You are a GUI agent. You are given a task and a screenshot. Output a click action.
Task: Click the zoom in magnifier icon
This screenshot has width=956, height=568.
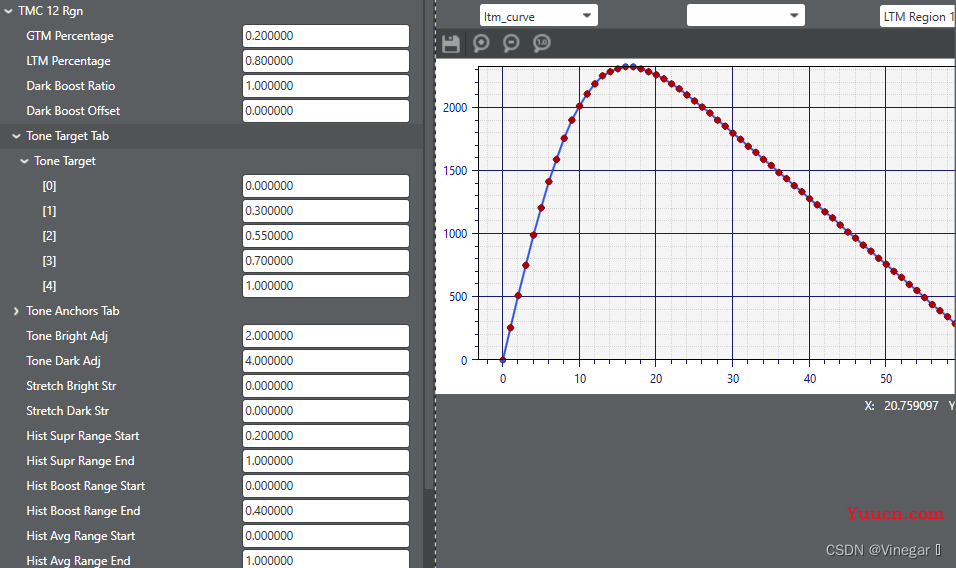click(481, 43)
